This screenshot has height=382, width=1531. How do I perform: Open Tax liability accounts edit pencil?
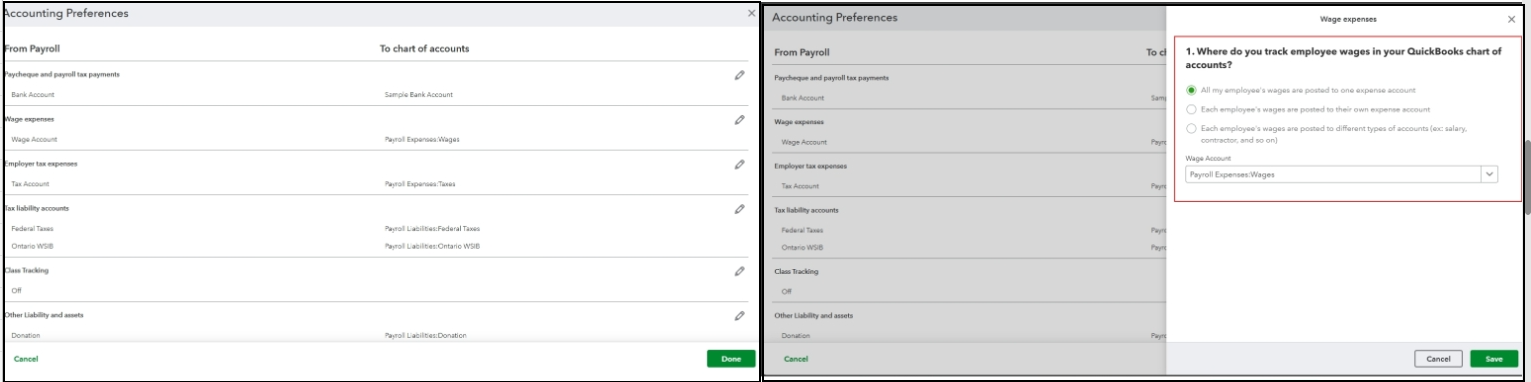739,209
